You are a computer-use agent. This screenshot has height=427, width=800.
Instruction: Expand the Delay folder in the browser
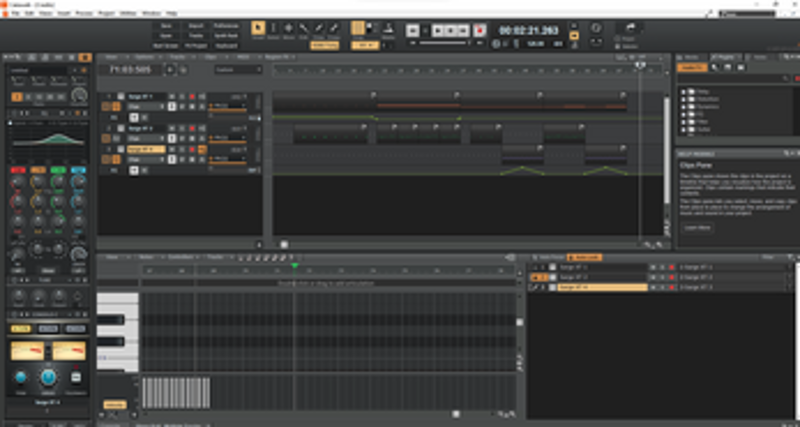click(x=683, y=91)
